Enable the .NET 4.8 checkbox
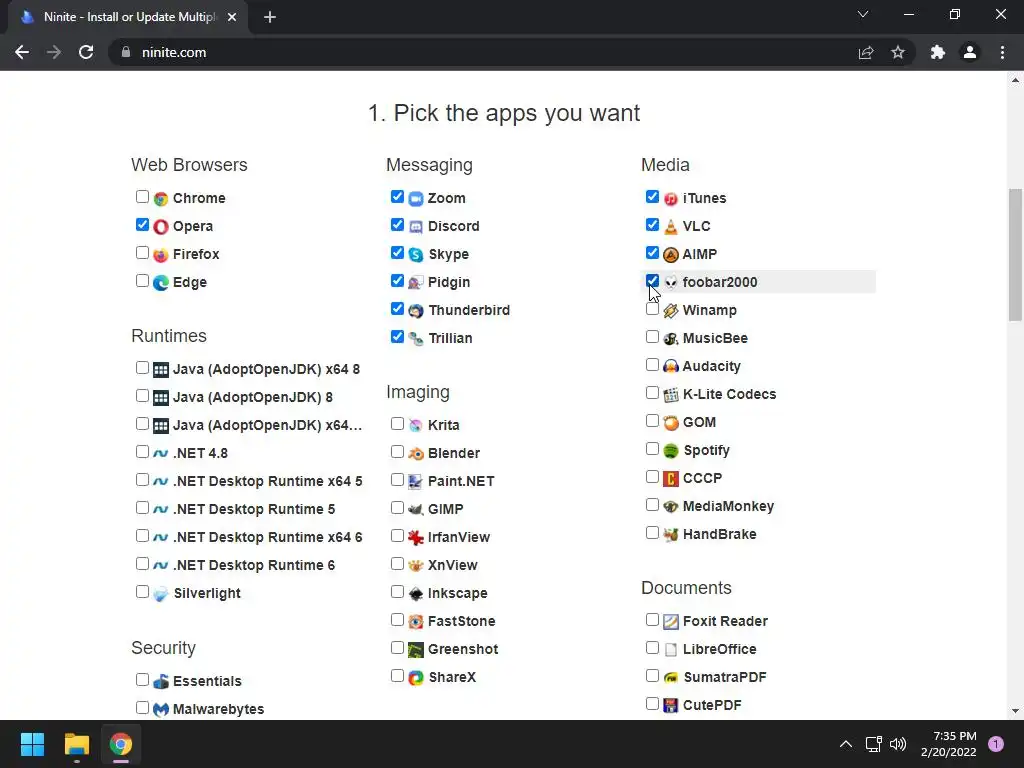This screenshot has height=768, width=1024. [142, 452]
